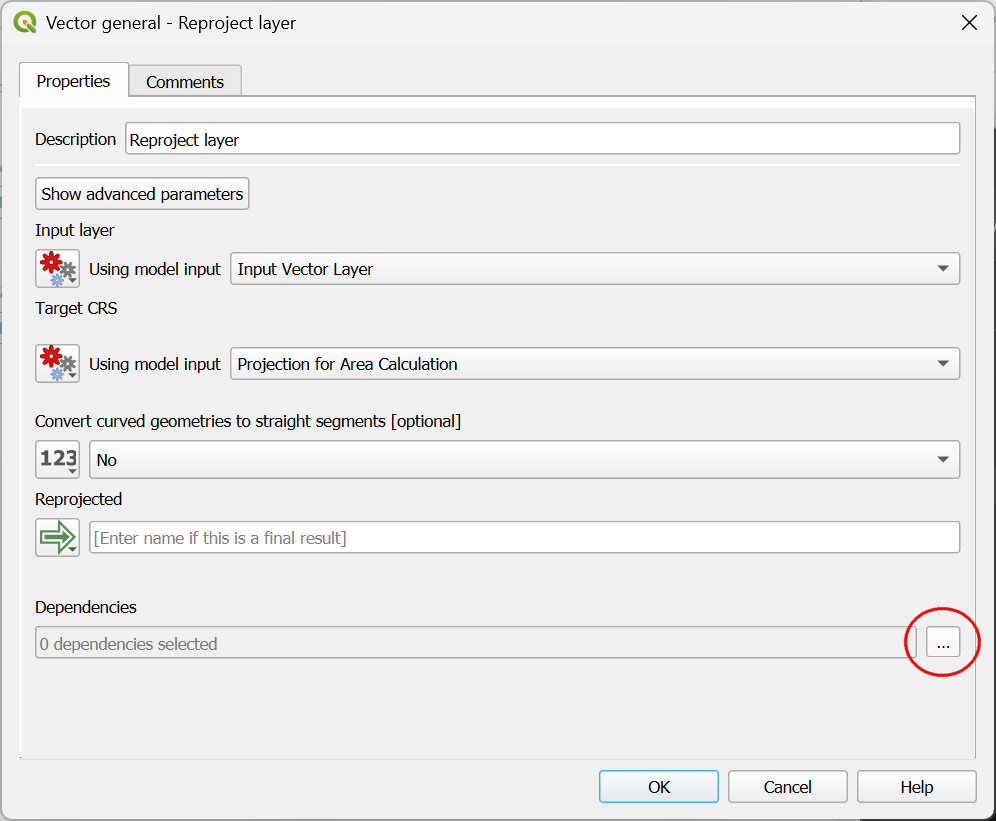This screenshot has height=821, width=996.
Task: Click the green arrow Reprojected output icon
Action: (x=57, y=537)
